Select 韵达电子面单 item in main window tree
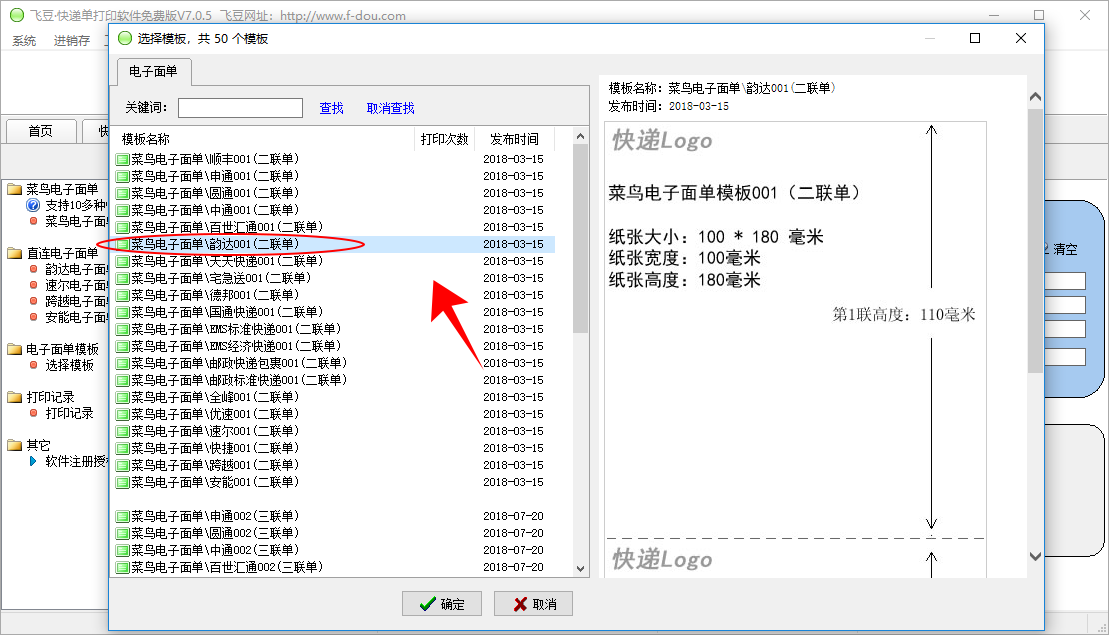 click(x=76, y=269)
